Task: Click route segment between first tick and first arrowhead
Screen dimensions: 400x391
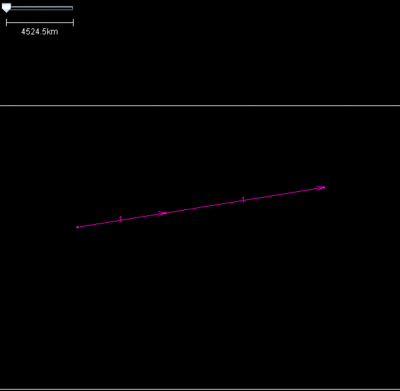Action: (x=140, y=216)
